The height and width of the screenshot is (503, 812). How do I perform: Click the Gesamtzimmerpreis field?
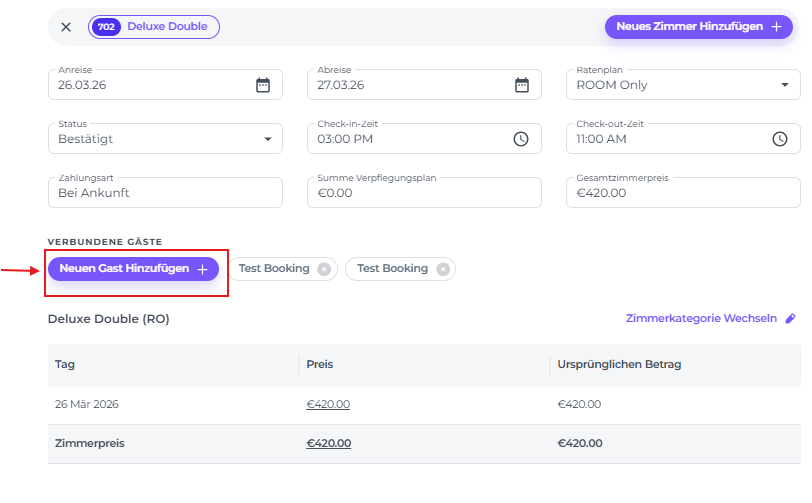(683, 193)
